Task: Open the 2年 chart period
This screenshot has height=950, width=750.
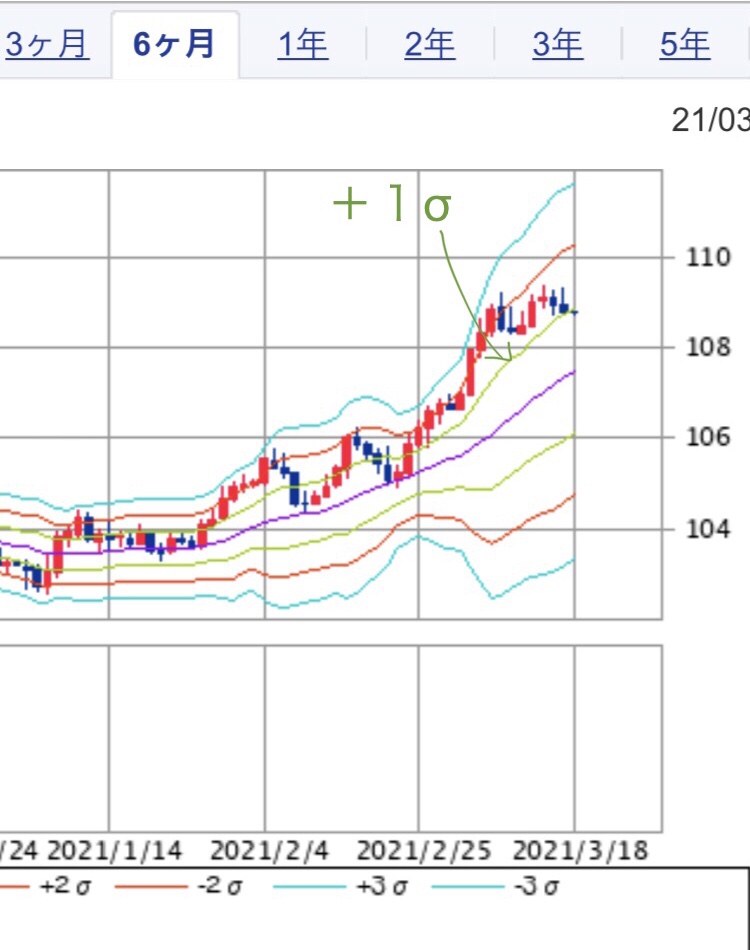Action: [430, 45]
